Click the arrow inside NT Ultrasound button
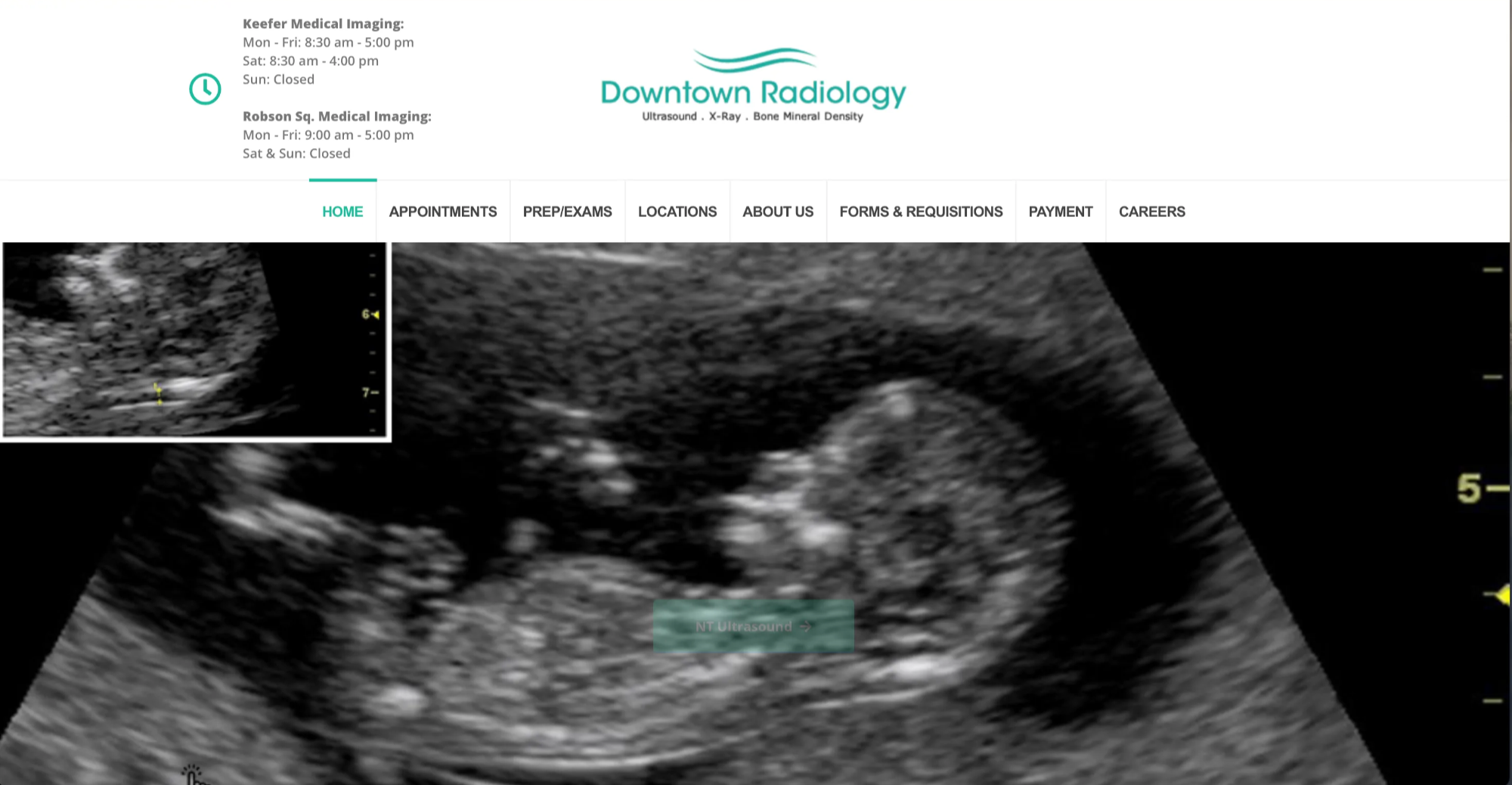1512x785 pixels. [805, 626]
